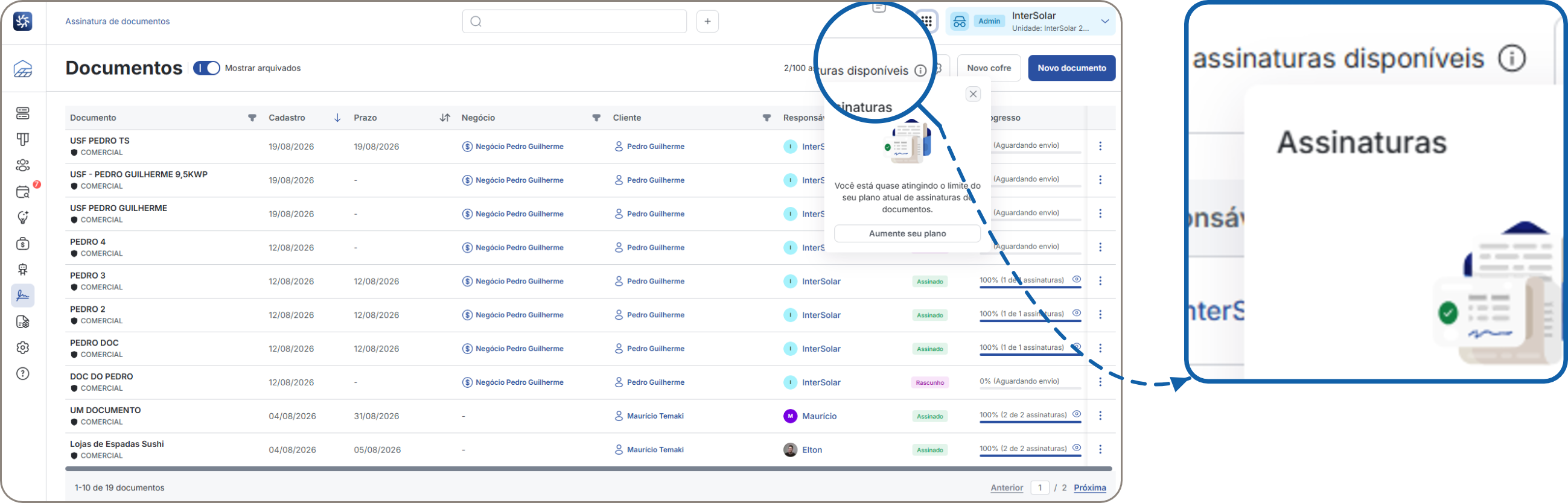Open the settings gear sidebar icon
Viewport: 1568px width, 503px height.
(x=22, y=347)
